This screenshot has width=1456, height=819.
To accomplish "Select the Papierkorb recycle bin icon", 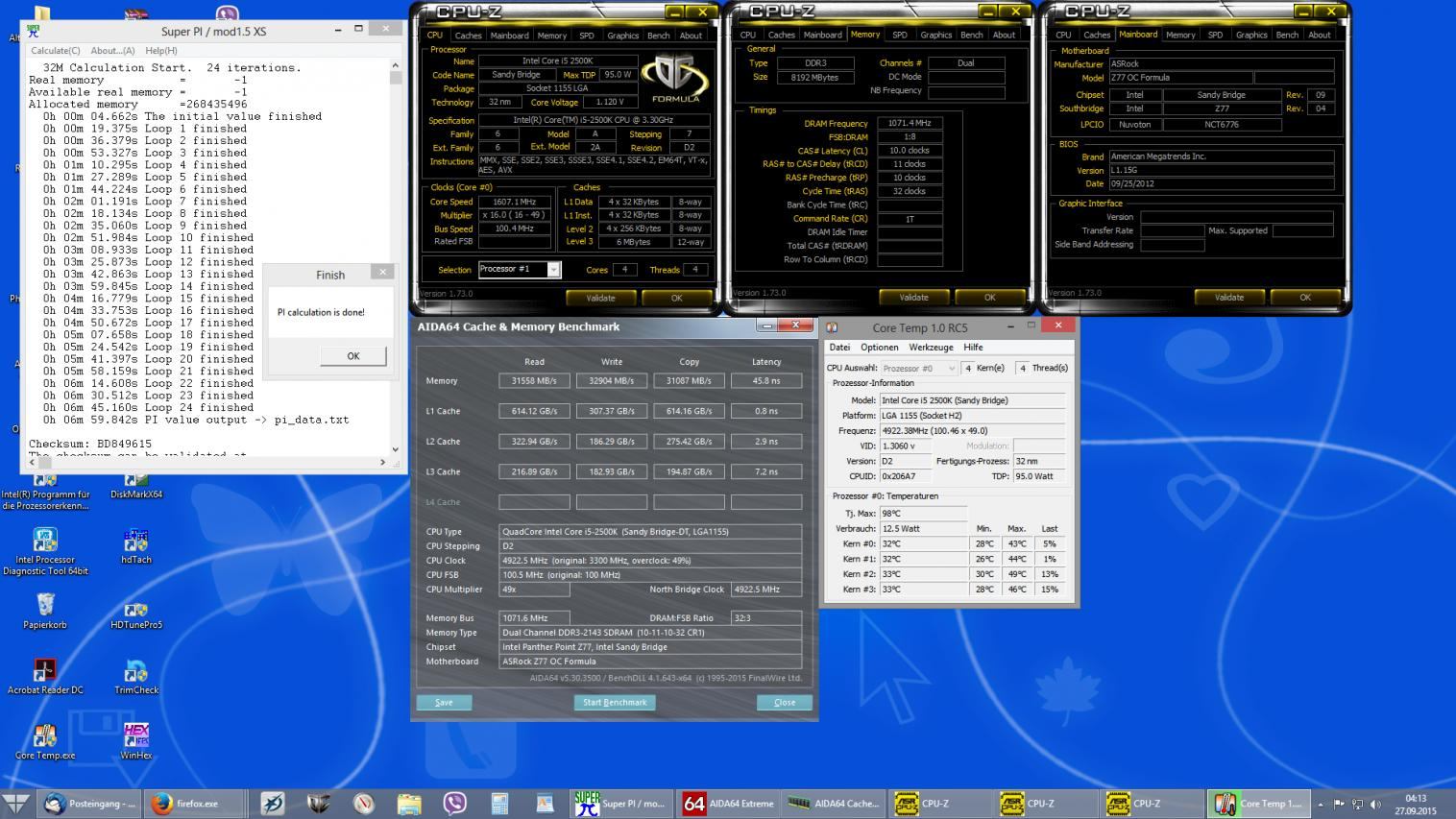I will click(x=45, y=611).
